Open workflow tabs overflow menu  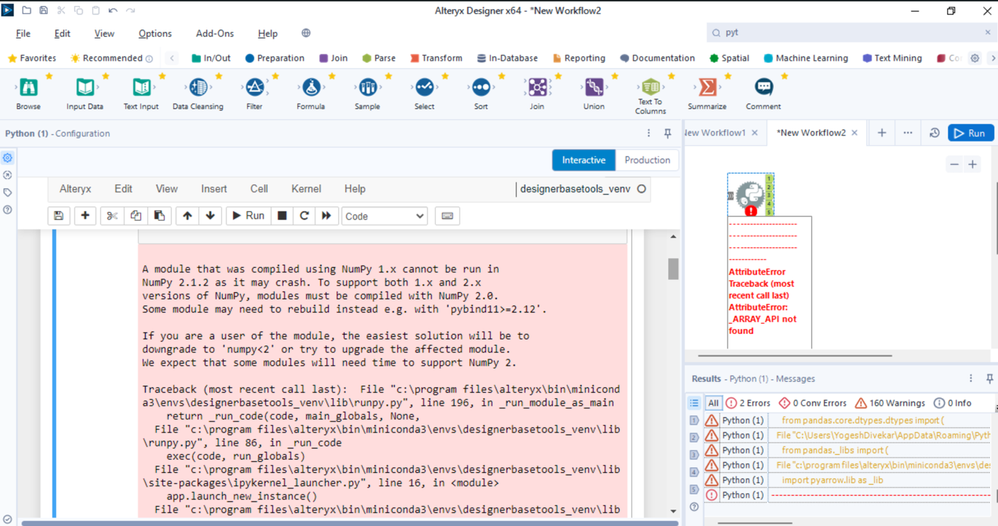click(x=908, y=133)
